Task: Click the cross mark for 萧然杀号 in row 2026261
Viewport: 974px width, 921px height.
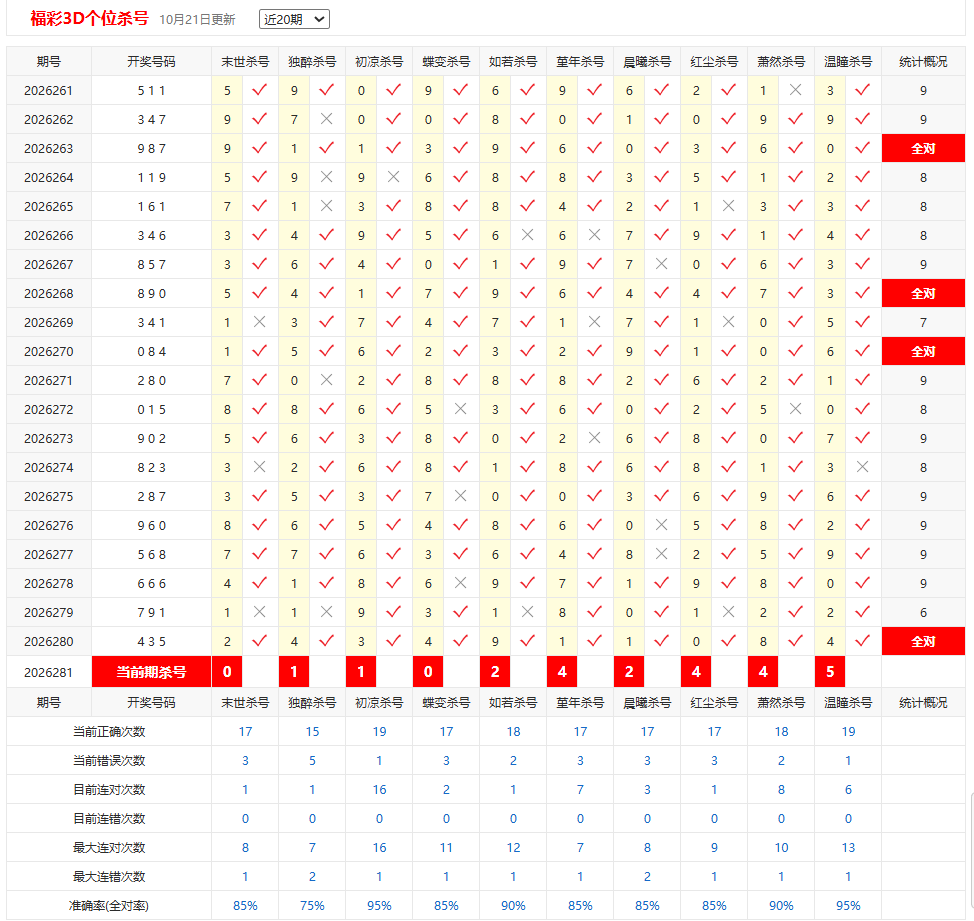Action: coord(795,90)
